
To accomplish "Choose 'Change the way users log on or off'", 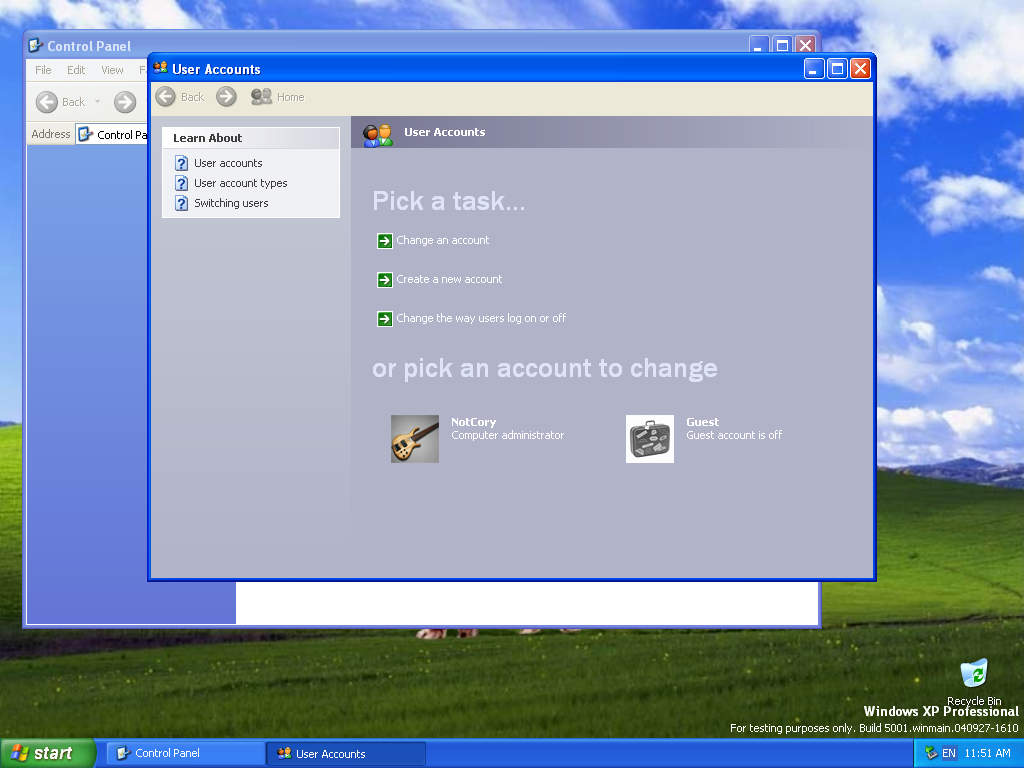I will tap(481, 318).
